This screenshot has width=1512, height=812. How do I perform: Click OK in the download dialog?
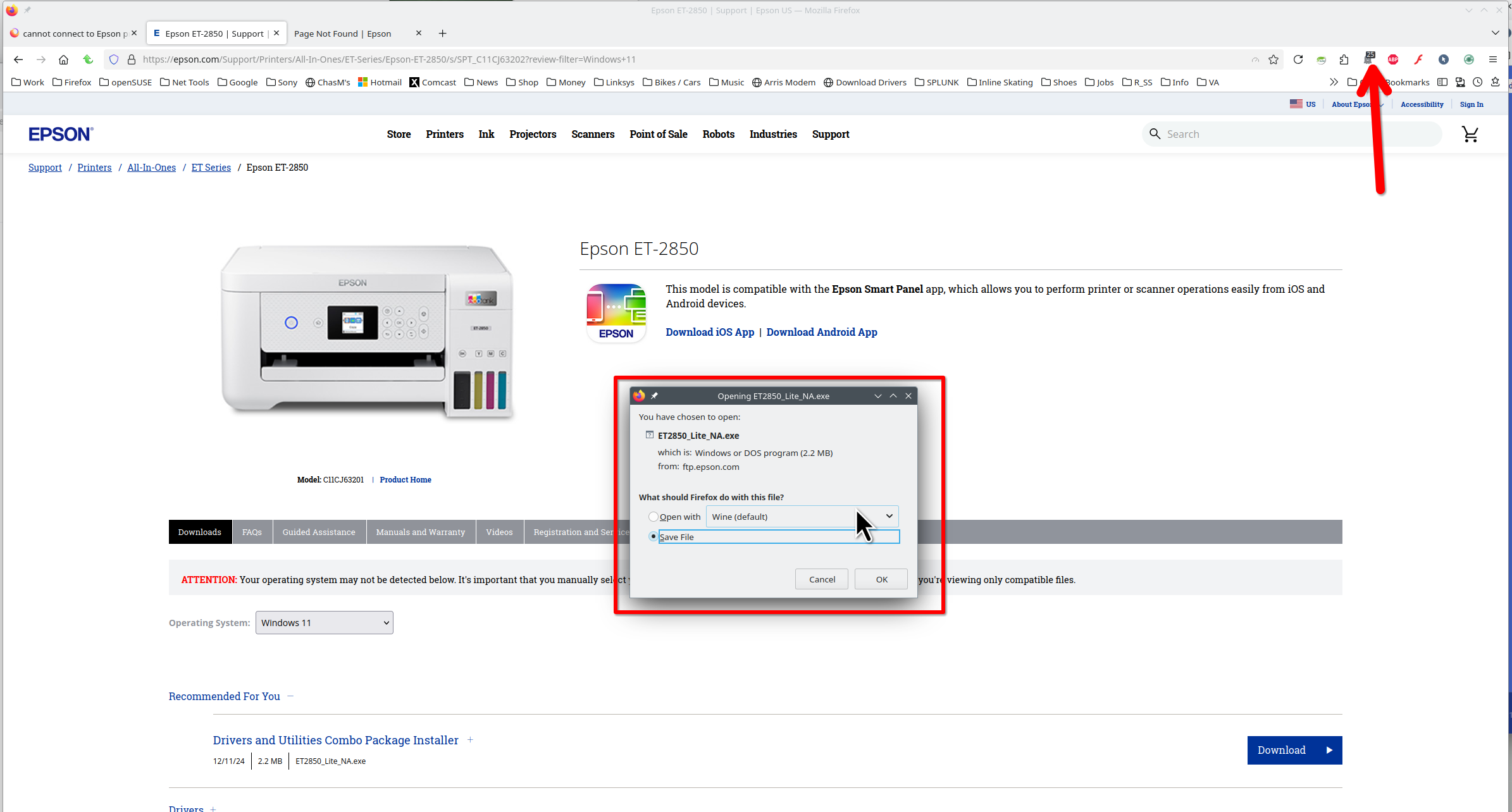(x=881, y=579)
